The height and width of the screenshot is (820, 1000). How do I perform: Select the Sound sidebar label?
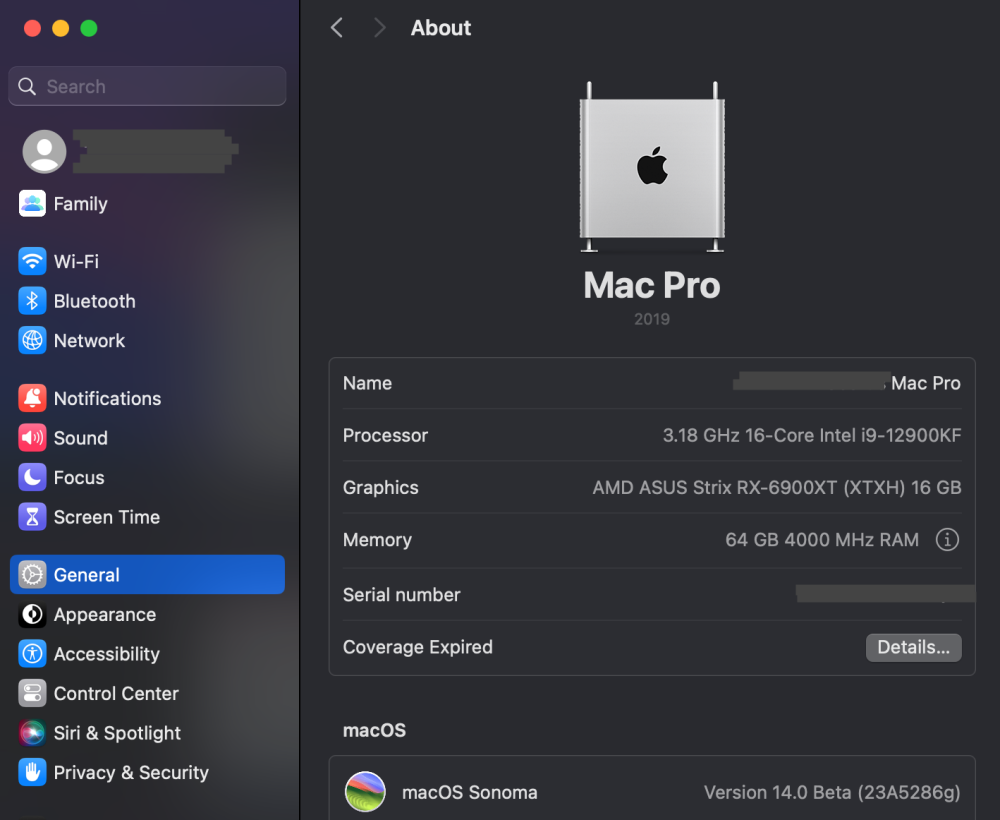80,438
